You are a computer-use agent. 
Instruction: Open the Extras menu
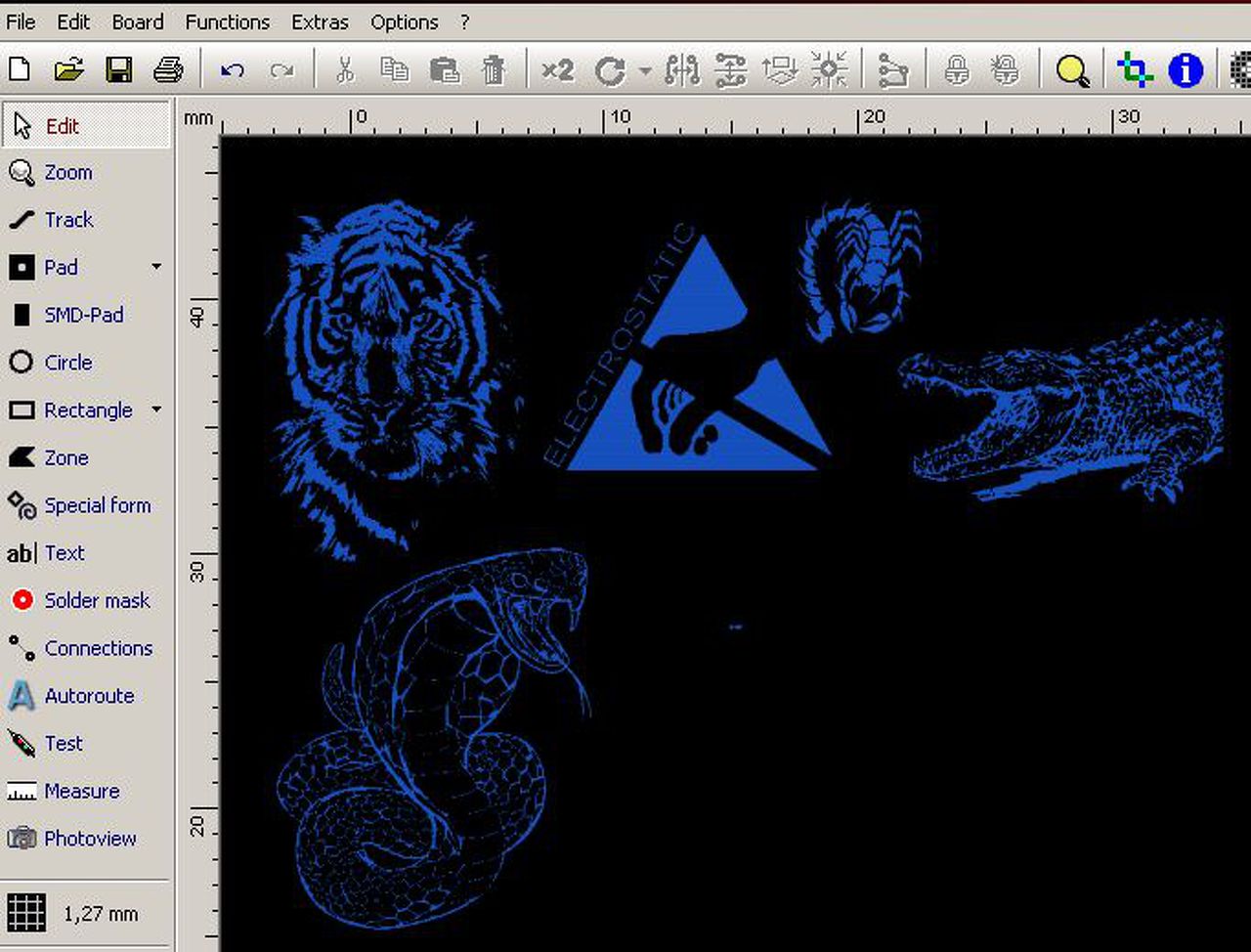click(321, 22)
